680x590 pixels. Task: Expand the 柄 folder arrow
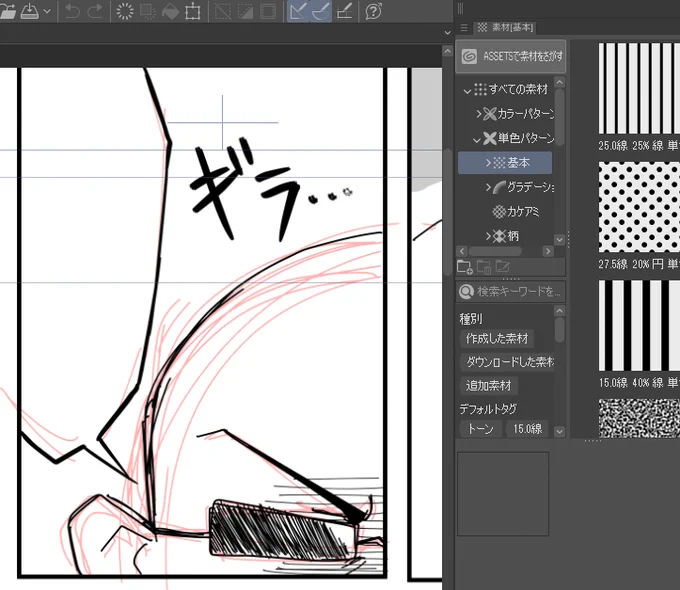click(x=488, y=236)
